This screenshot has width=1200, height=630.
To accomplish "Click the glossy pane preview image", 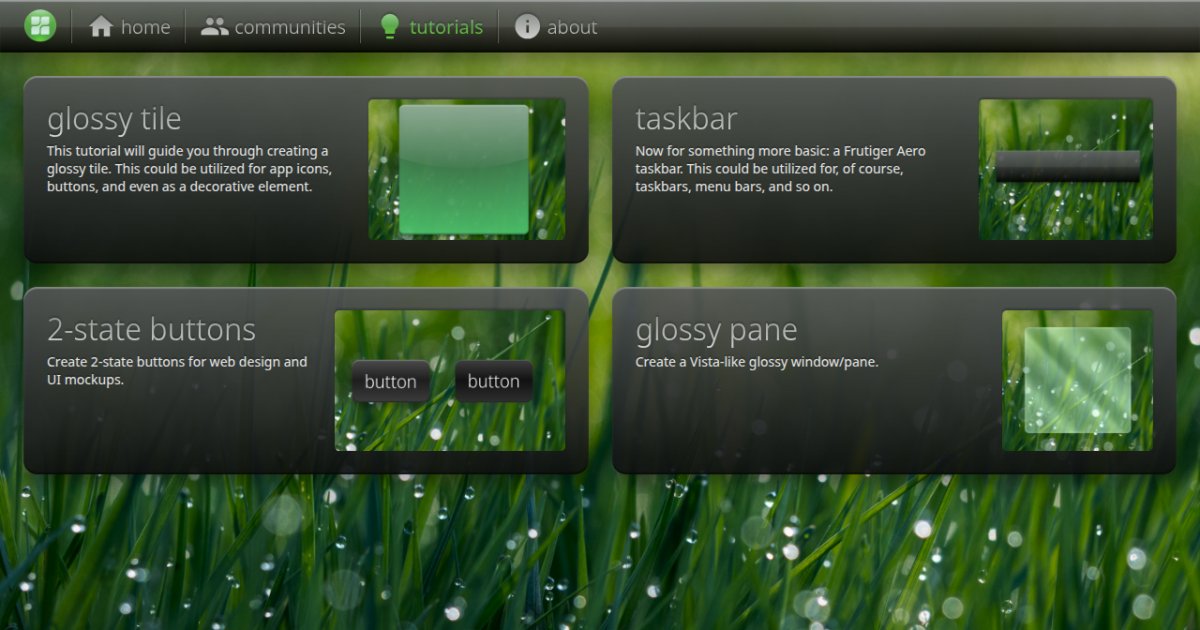I will click(x=1077, y=380).
